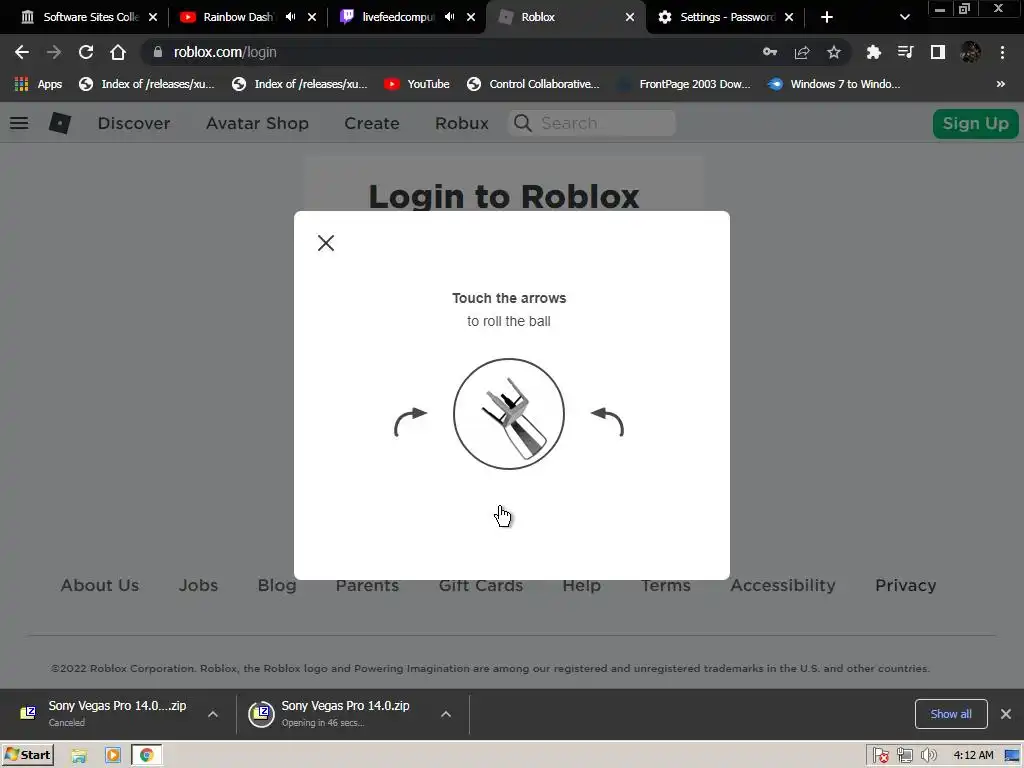Expand the hidden bookmarks chevron

(1000, 84)
